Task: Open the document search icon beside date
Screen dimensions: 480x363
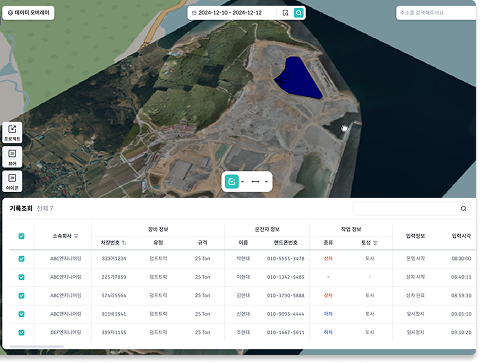Action: point(286,13)
